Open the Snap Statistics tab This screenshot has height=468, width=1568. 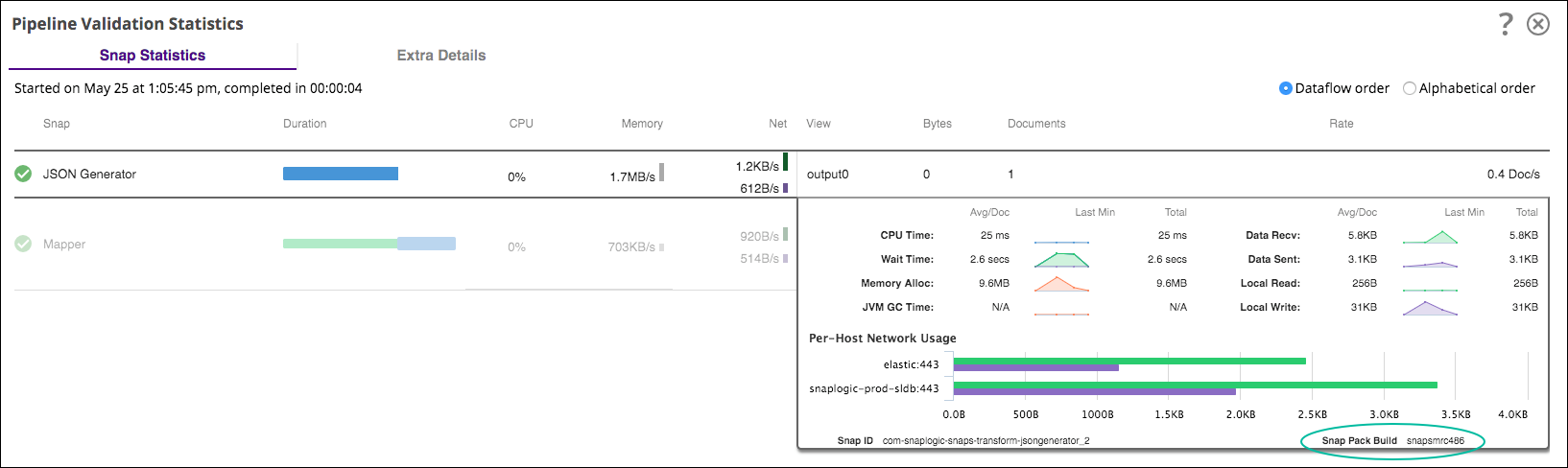pos(153,56)
